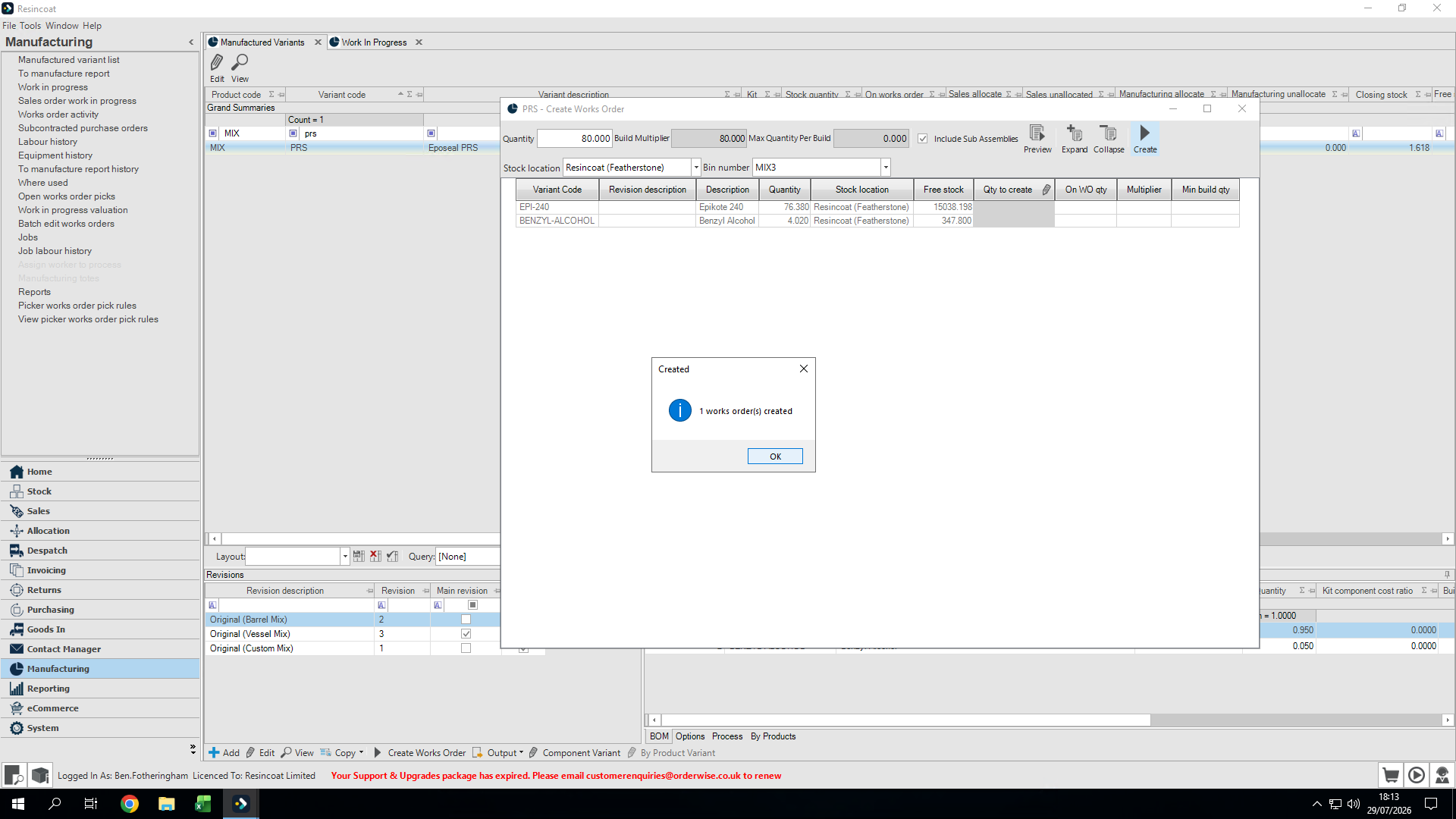The height and width of the screenshot is (819, 1456).
Task: Go to the Reporting module
Action: 101,689
